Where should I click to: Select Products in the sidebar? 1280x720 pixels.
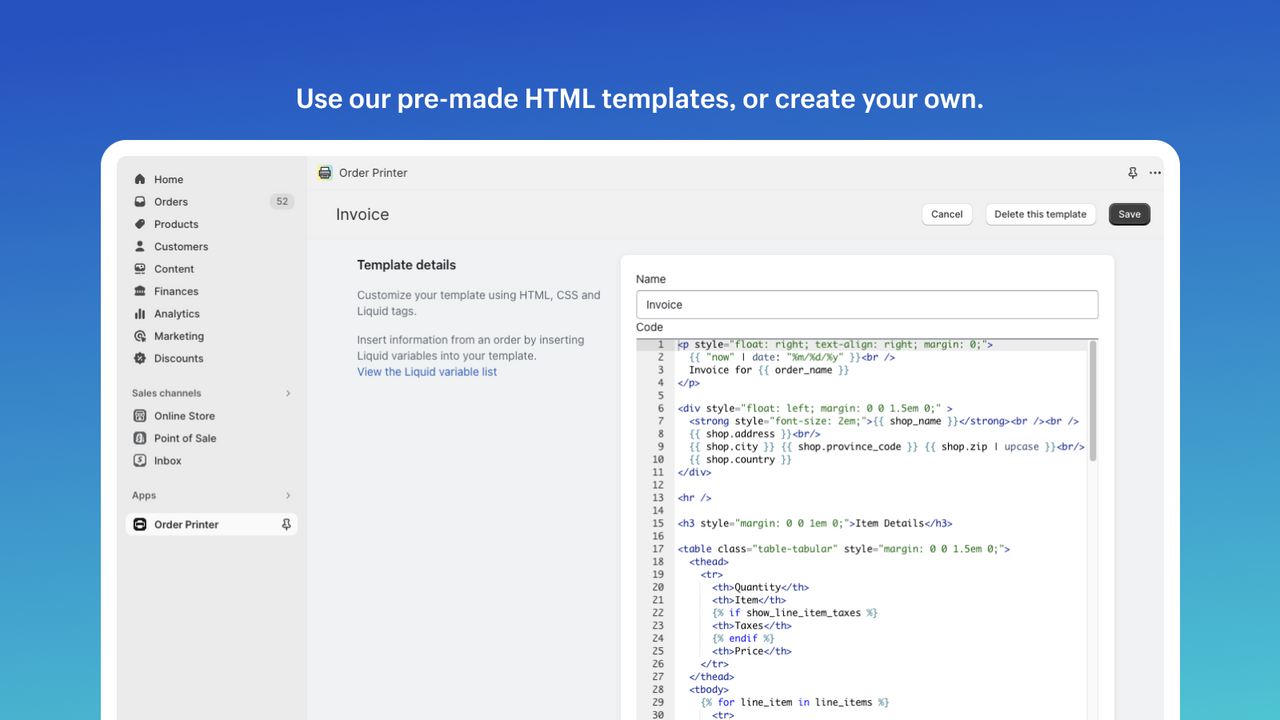pyautogui.click(x=175, y=223)
